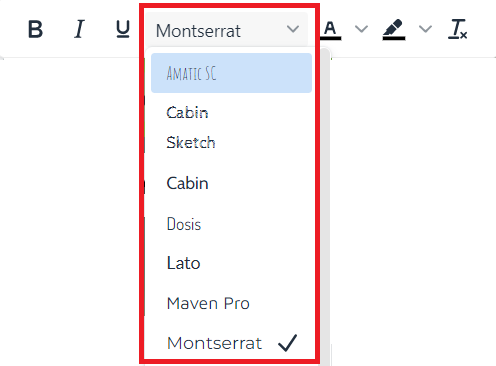Toggle Bold formatting
This screenshot has width=496, height=366.
pos(35,29)
